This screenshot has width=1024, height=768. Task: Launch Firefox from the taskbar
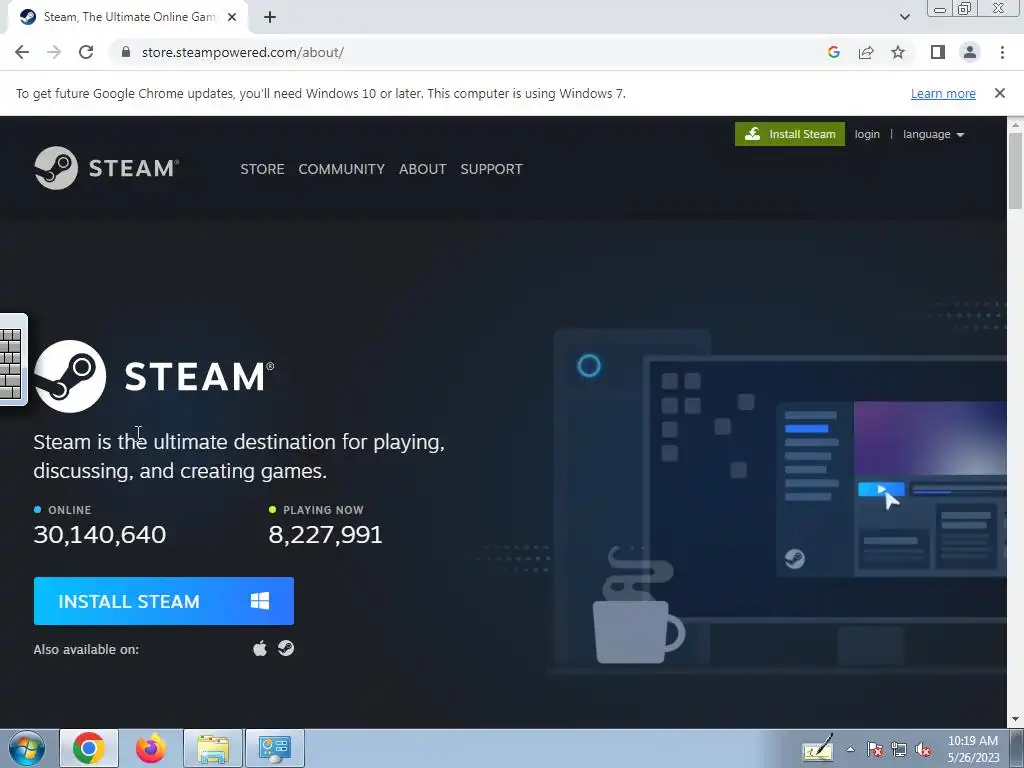151,748
